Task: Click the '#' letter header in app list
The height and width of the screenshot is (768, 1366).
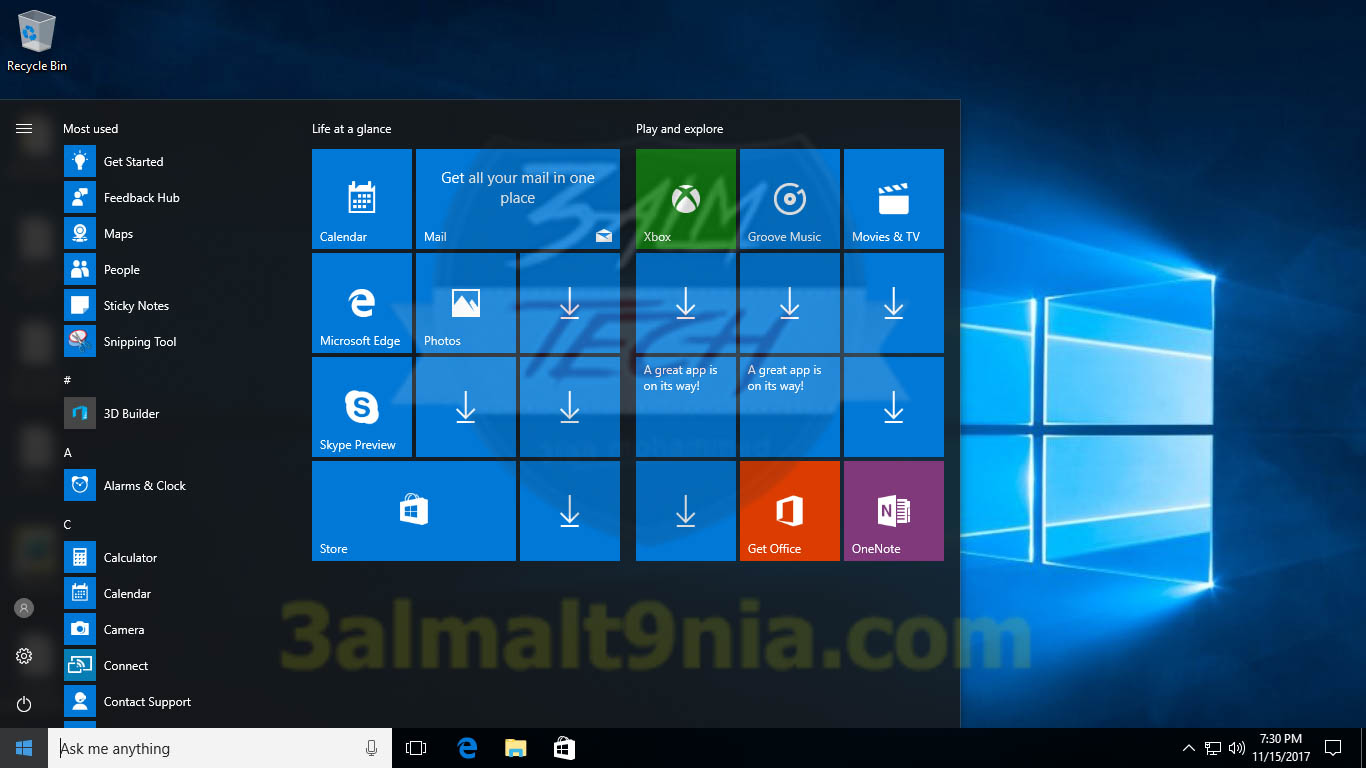Action: 67,380
